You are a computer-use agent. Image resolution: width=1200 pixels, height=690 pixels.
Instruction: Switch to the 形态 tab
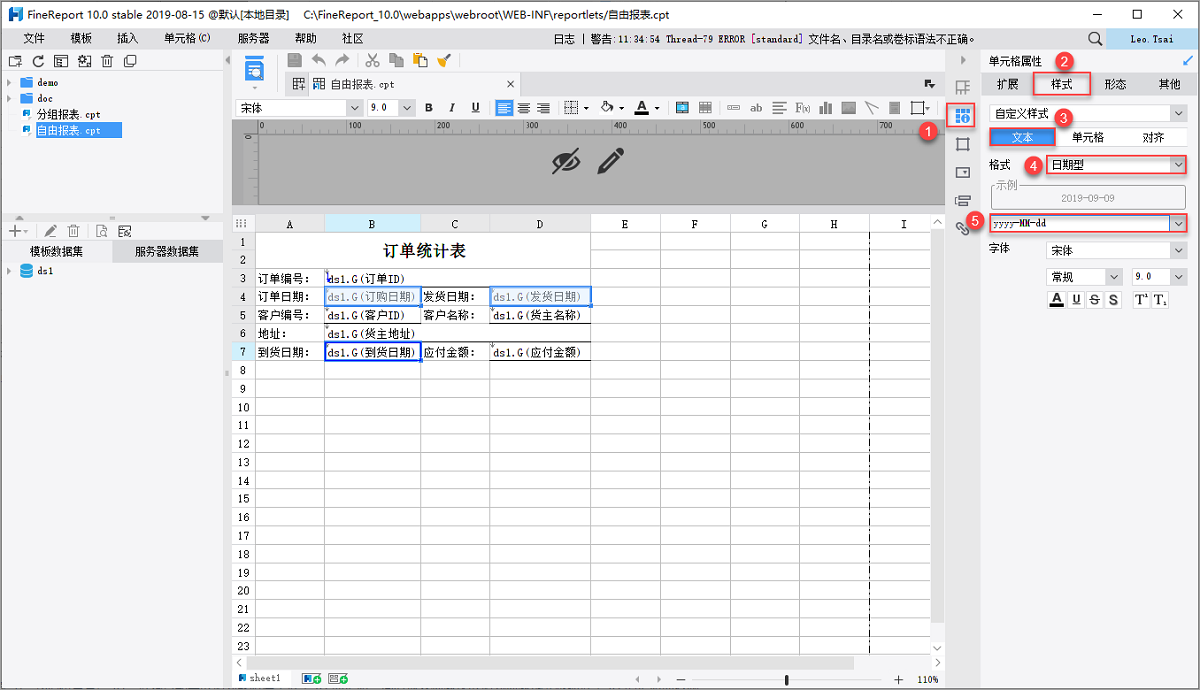[1115, 85]
